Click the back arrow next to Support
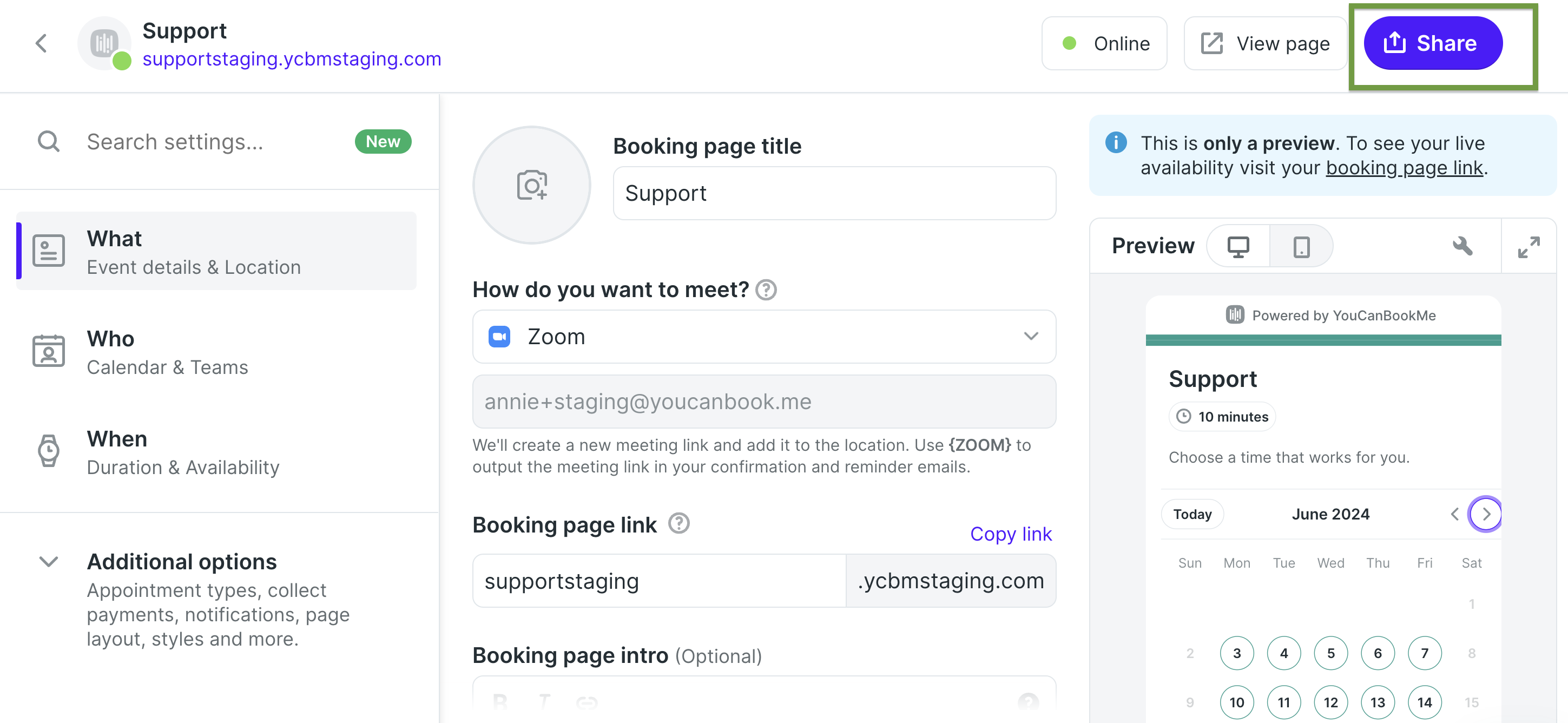The height and width of the screenshot is (723, 1568). 41,43
